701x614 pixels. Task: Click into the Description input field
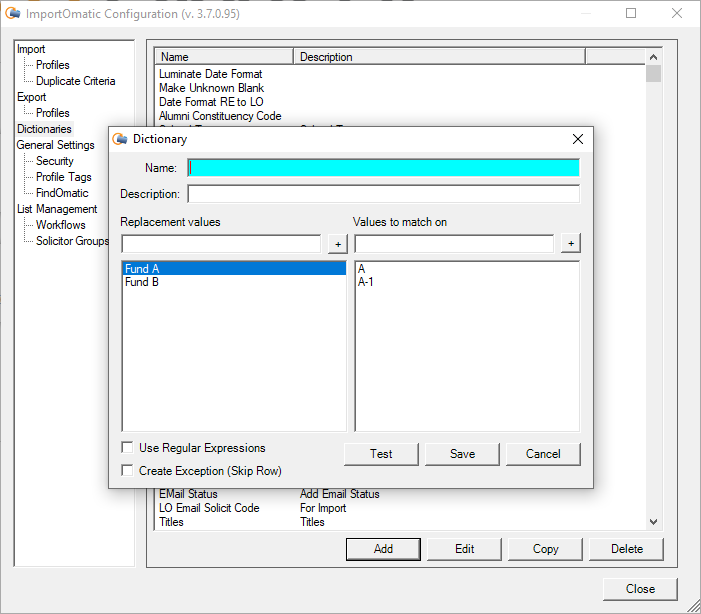[384, 194]
